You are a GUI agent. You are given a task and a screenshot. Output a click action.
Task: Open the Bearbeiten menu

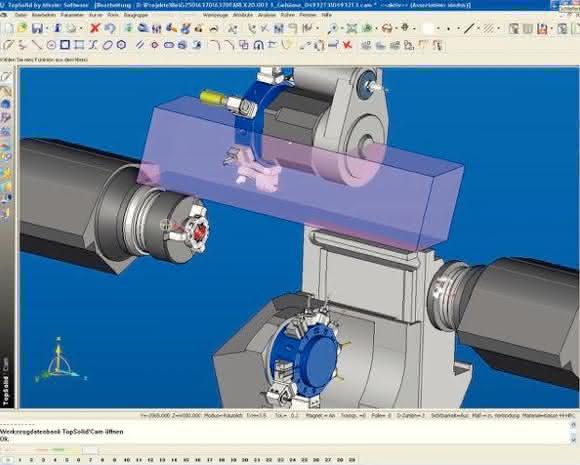pos(43,15)
